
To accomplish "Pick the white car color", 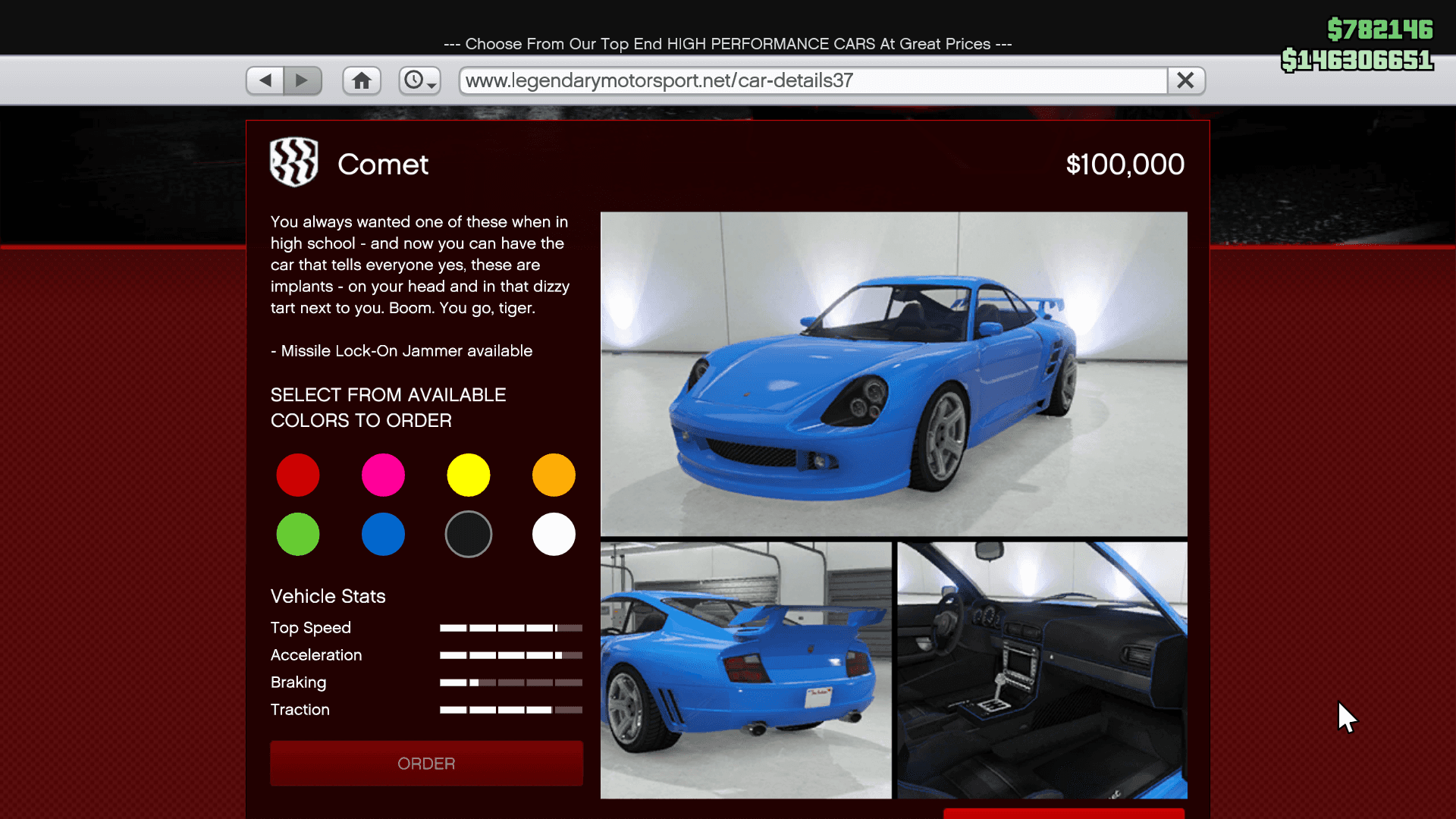I will point(554,535).
